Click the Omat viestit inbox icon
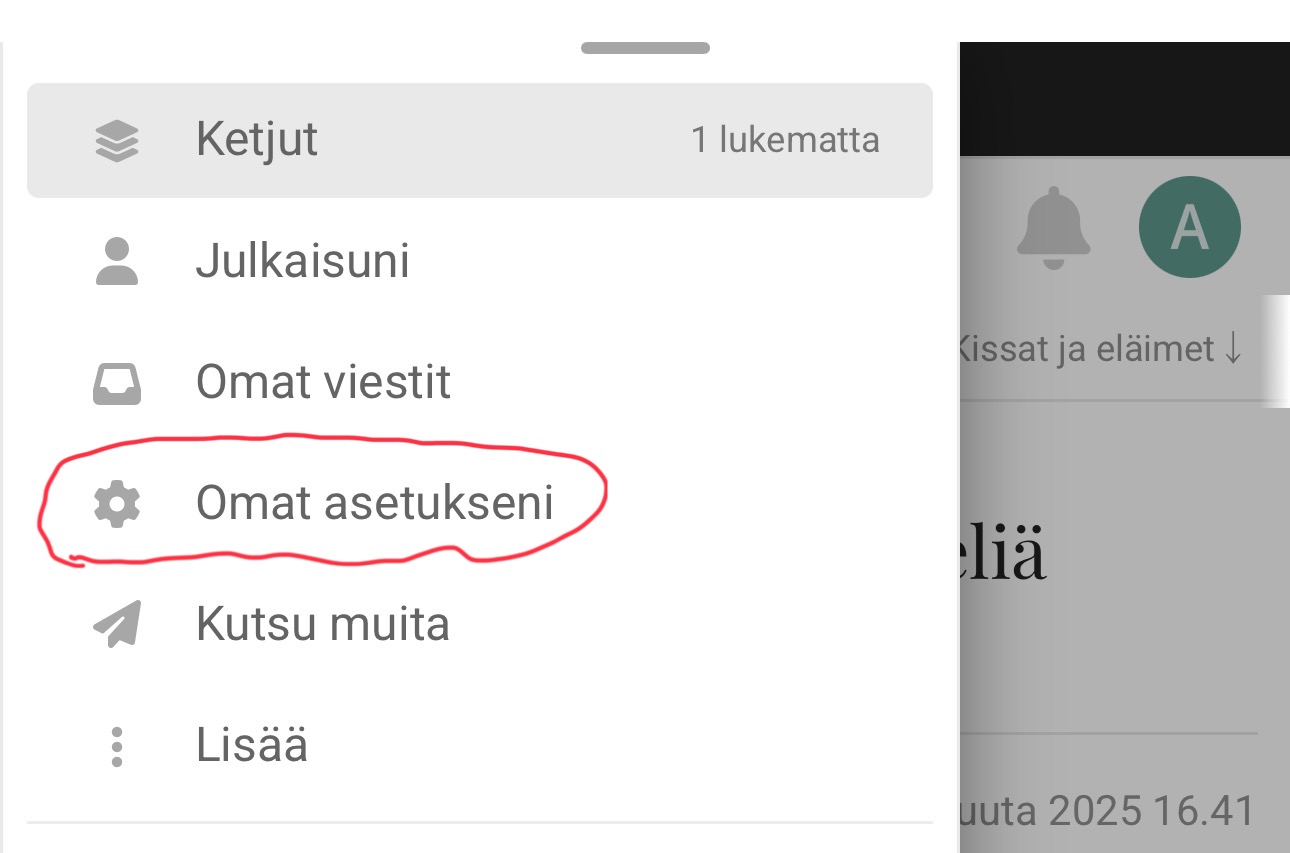Screen dimensions: 1290x853 point(117,383)
